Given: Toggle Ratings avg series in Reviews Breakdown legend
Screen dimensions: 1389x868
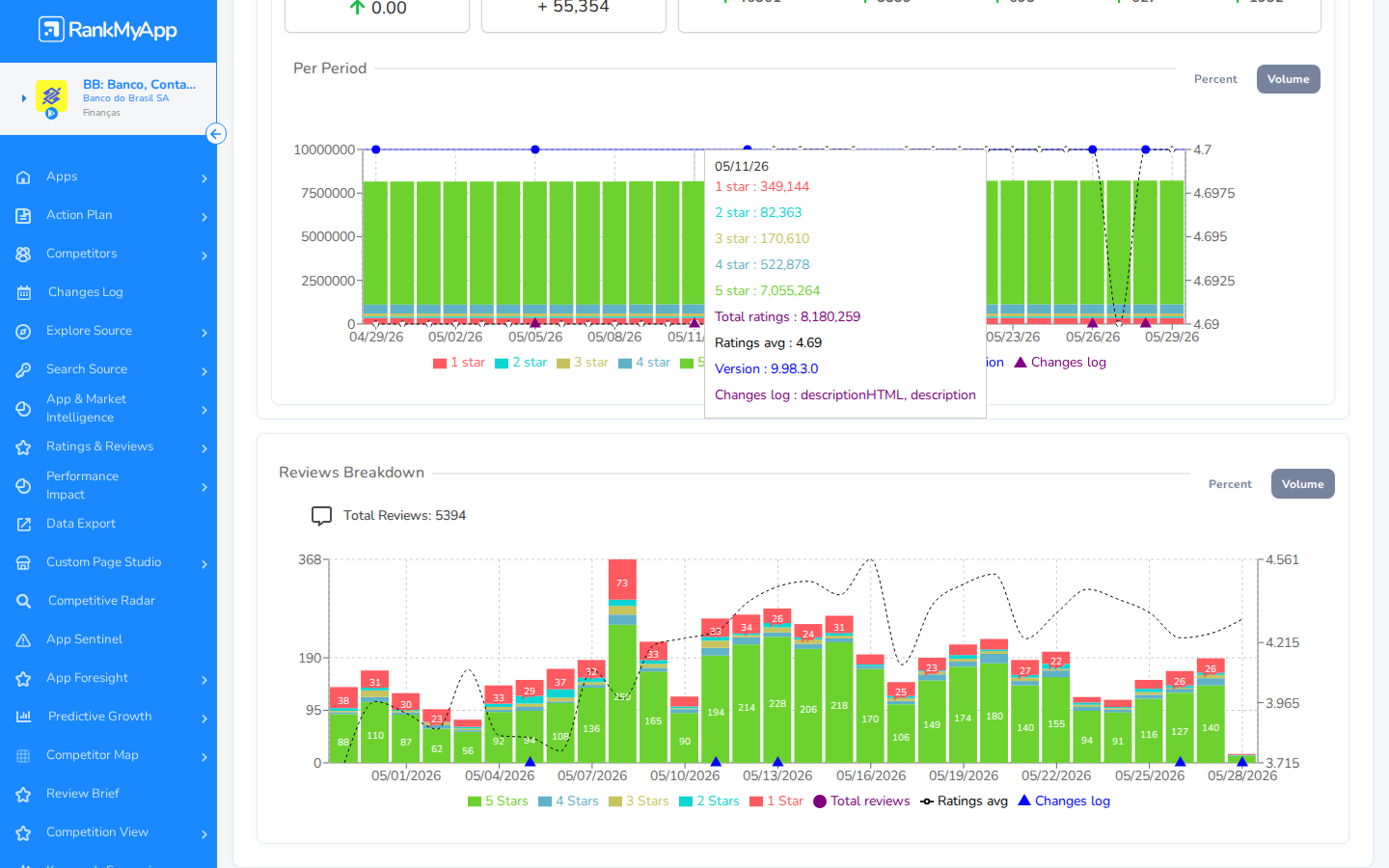Looking at the screenshot, I should coord(964,801).
